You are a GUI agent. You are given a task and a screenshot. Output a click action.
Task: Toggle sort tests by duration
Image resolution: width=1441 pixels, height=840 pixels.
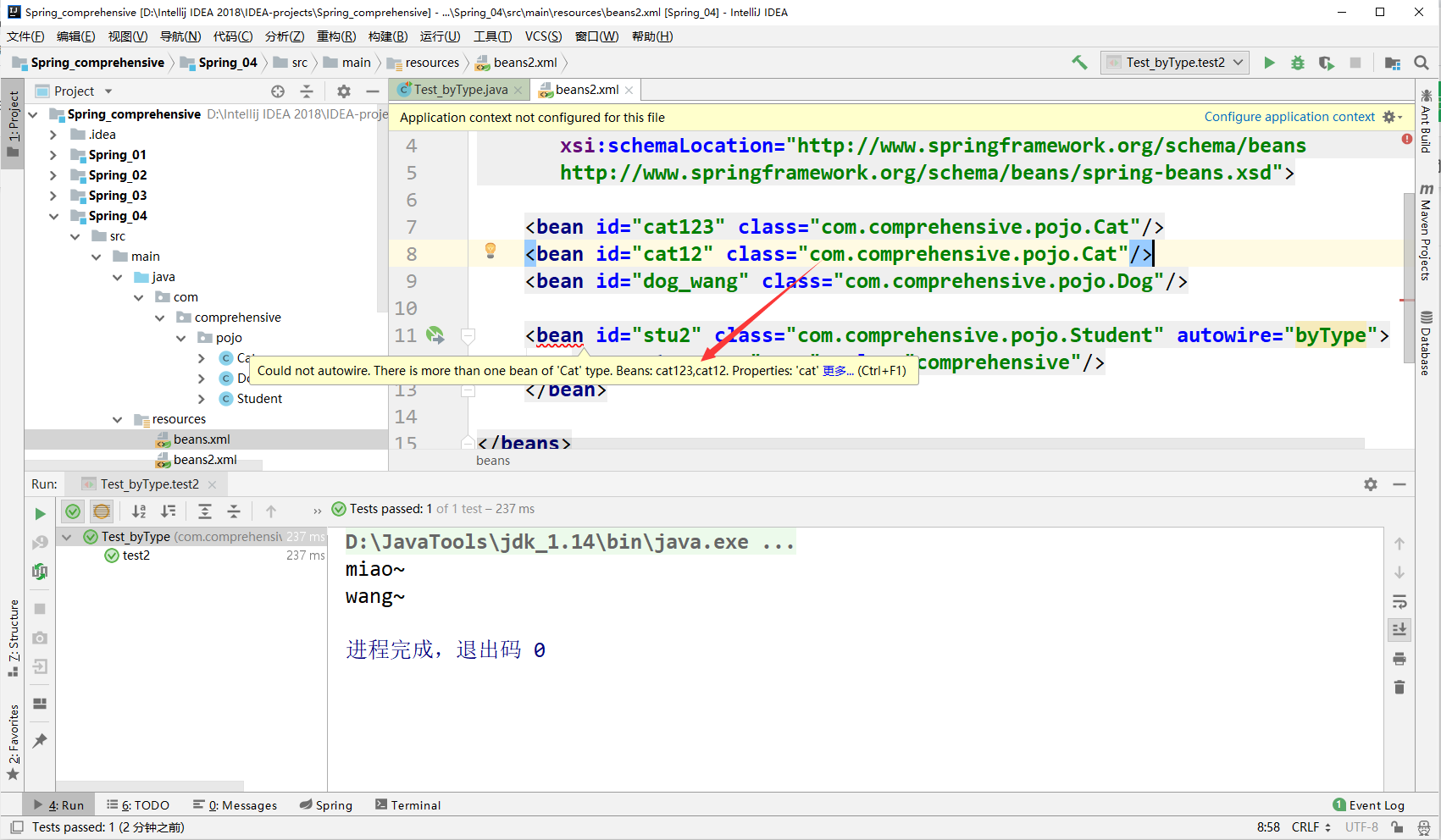(169, 511)
